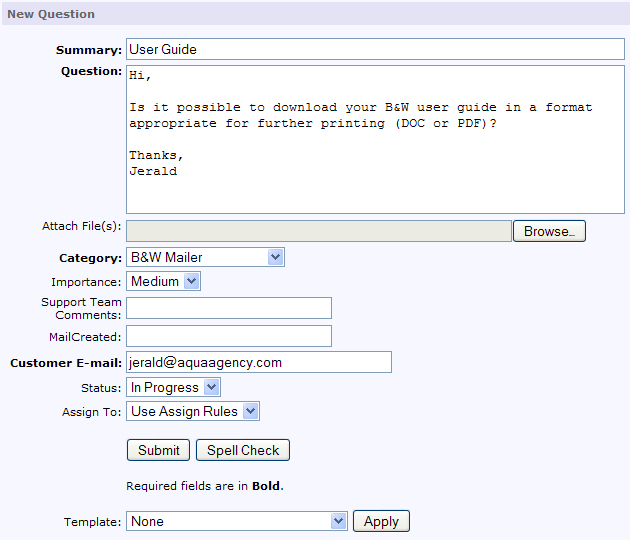The height and width of the screenshot is (540, 630).
Task: Click the Support Team Comments field
Action: (x=229, y=308)
